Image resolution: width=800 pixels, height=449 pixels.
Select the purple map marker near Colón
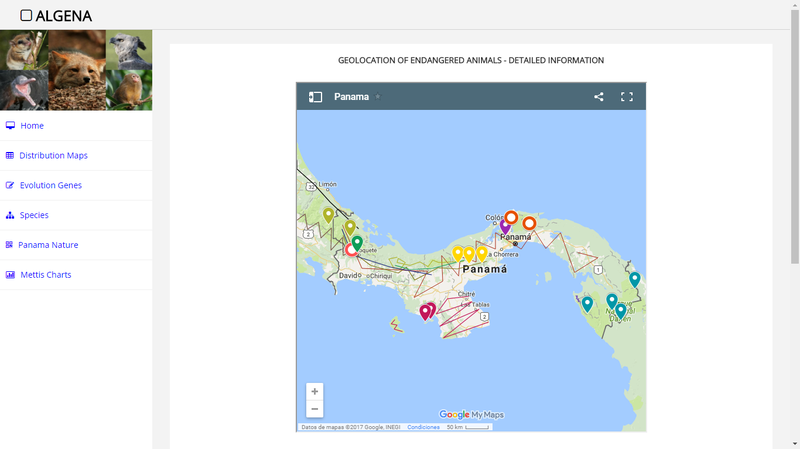505,227
